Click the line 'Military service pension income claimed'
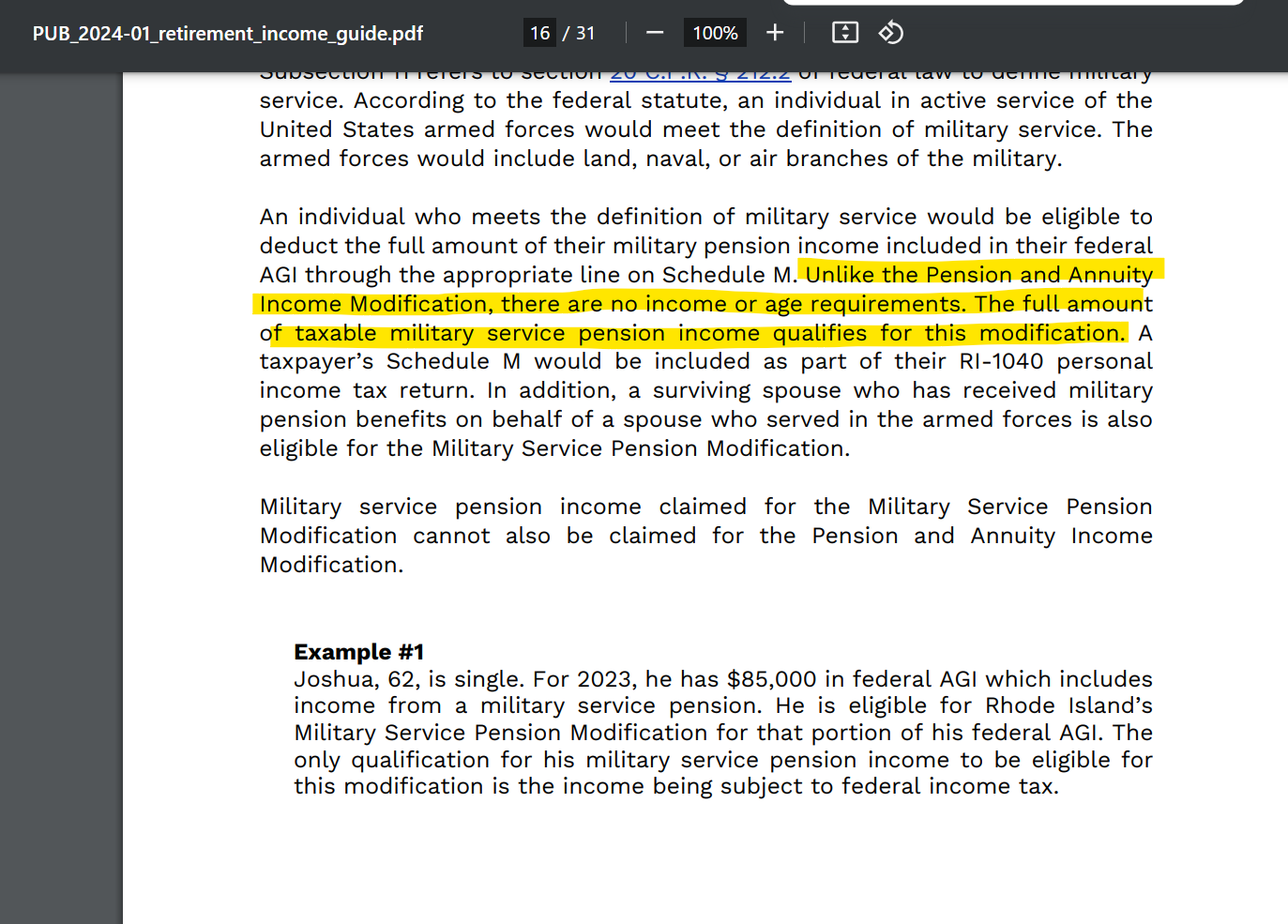 (x=706, y=507)
